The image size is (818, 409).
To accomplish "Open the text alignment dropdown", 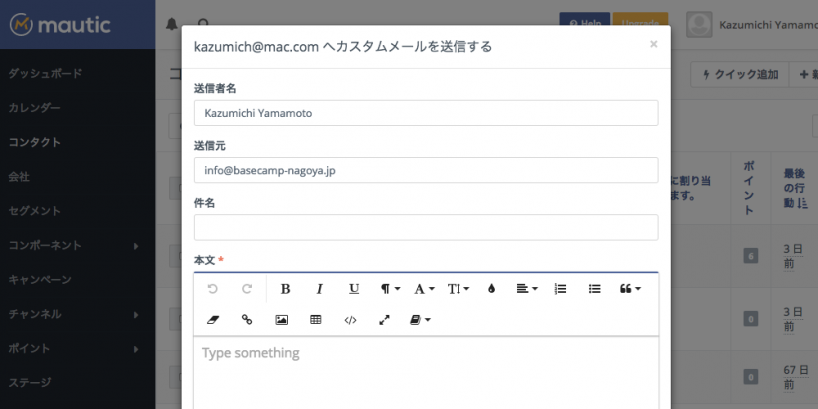I will tap(526, 289).
